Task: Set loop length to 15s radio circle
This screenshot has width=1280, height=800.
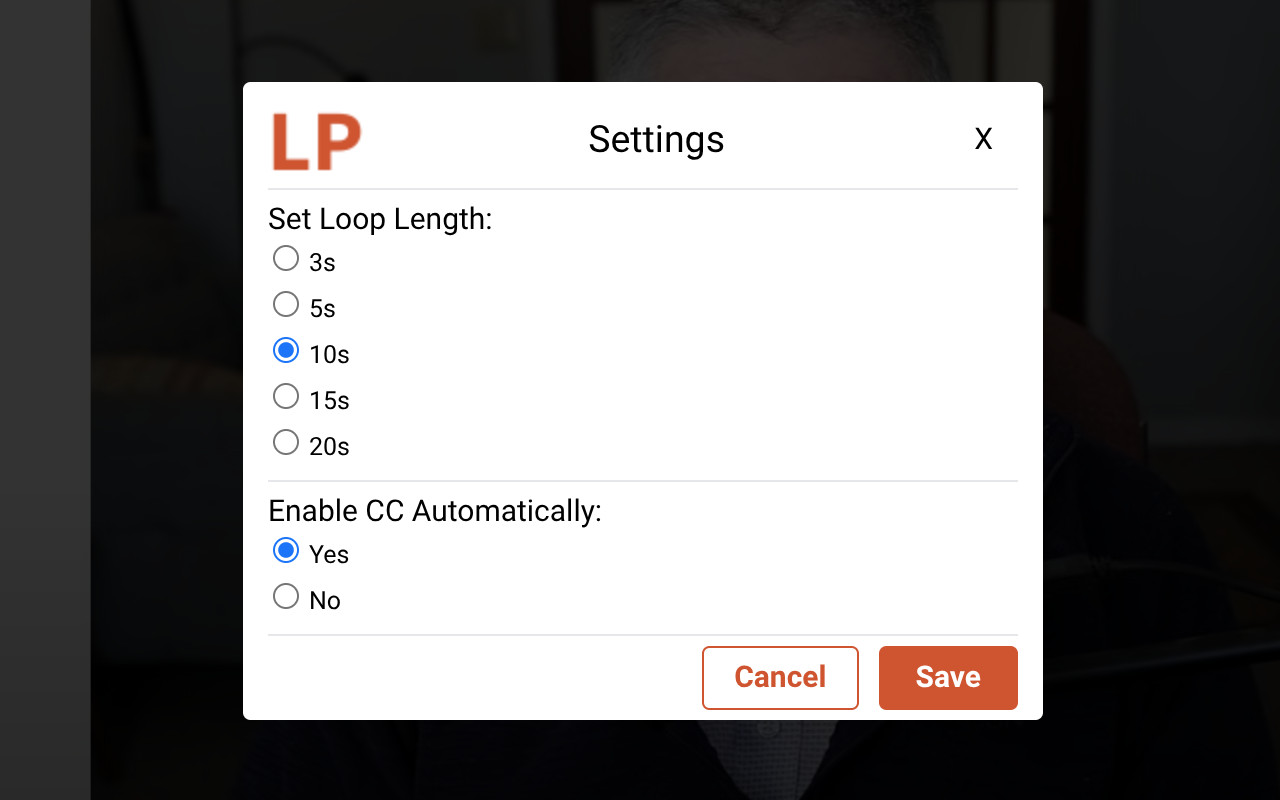Action: [286, 396]
